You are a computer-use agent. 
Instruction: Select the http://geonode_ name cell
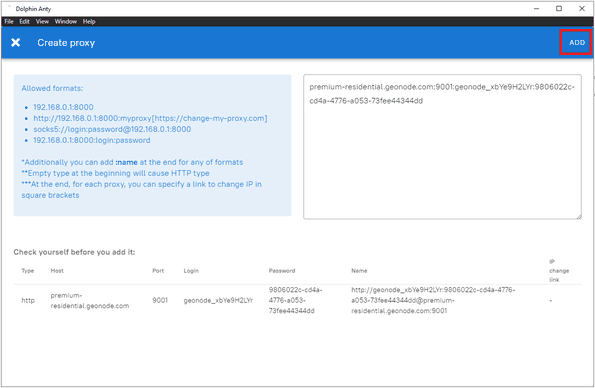tap(433, 300)
